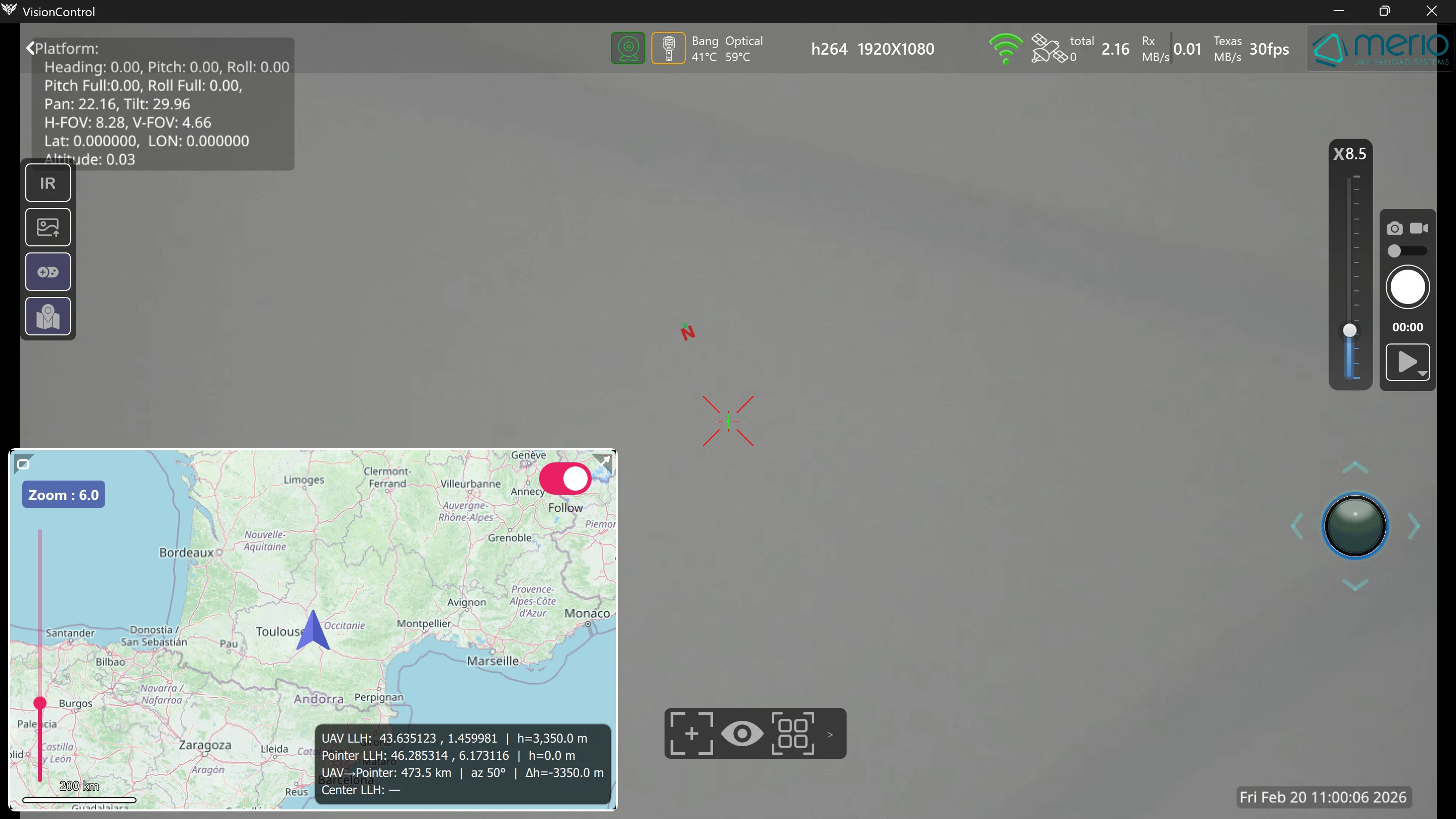The image size is (1456, 819).
Task: Open the multi-target detection grid tool
Action: (x=793, y=733)
